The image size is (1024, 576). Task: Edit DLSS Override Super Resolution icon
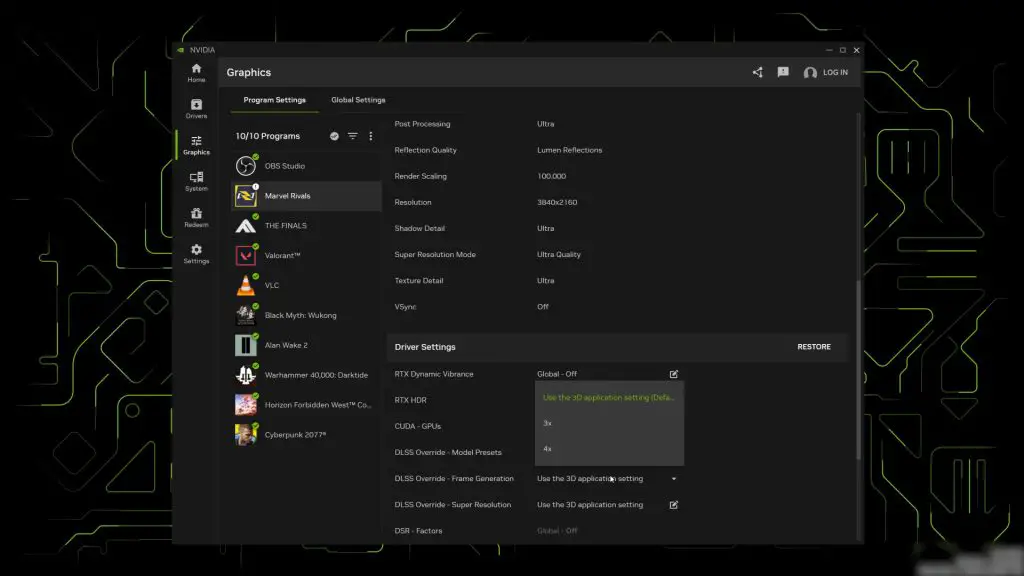(x=674, y=505)
